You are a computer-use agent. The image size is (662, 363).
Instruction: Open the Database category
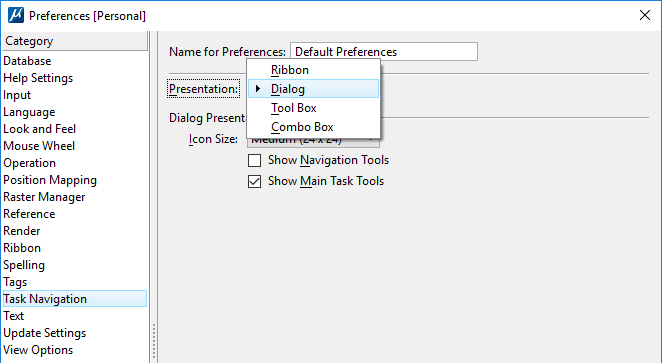[27, 61]
